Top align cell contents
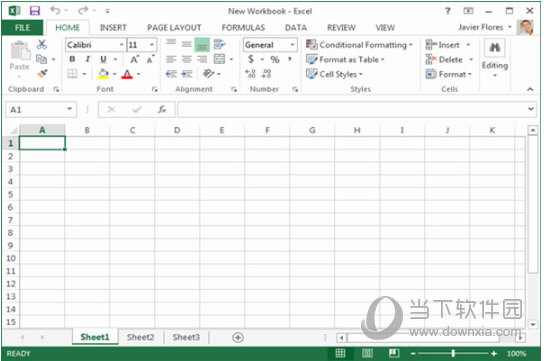The image size is (546, 361). point(171,43)
